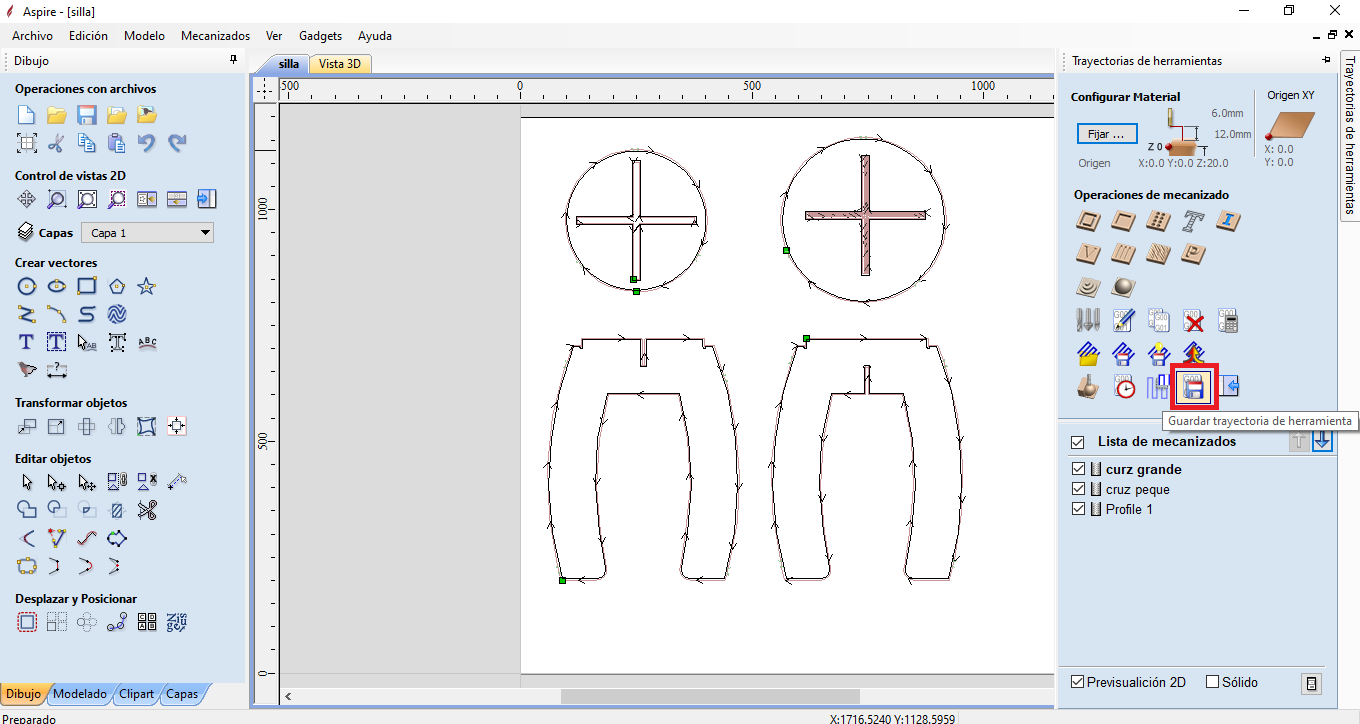Open the Ver menu

coord(274,36)
